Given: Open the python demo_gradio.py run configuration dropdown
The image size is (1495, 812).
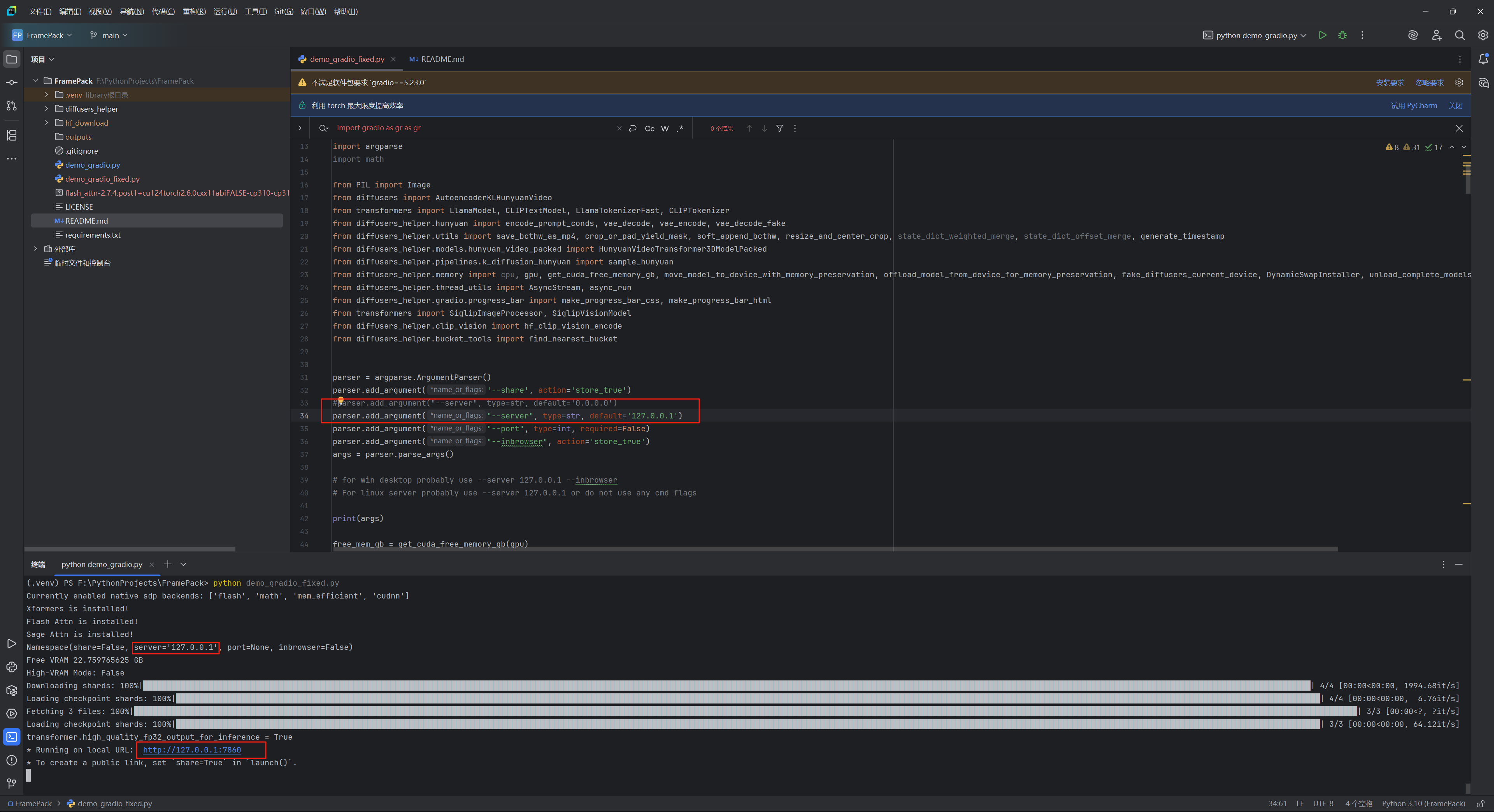Looking at the screenshot, I should click(x=1256, y=35).
